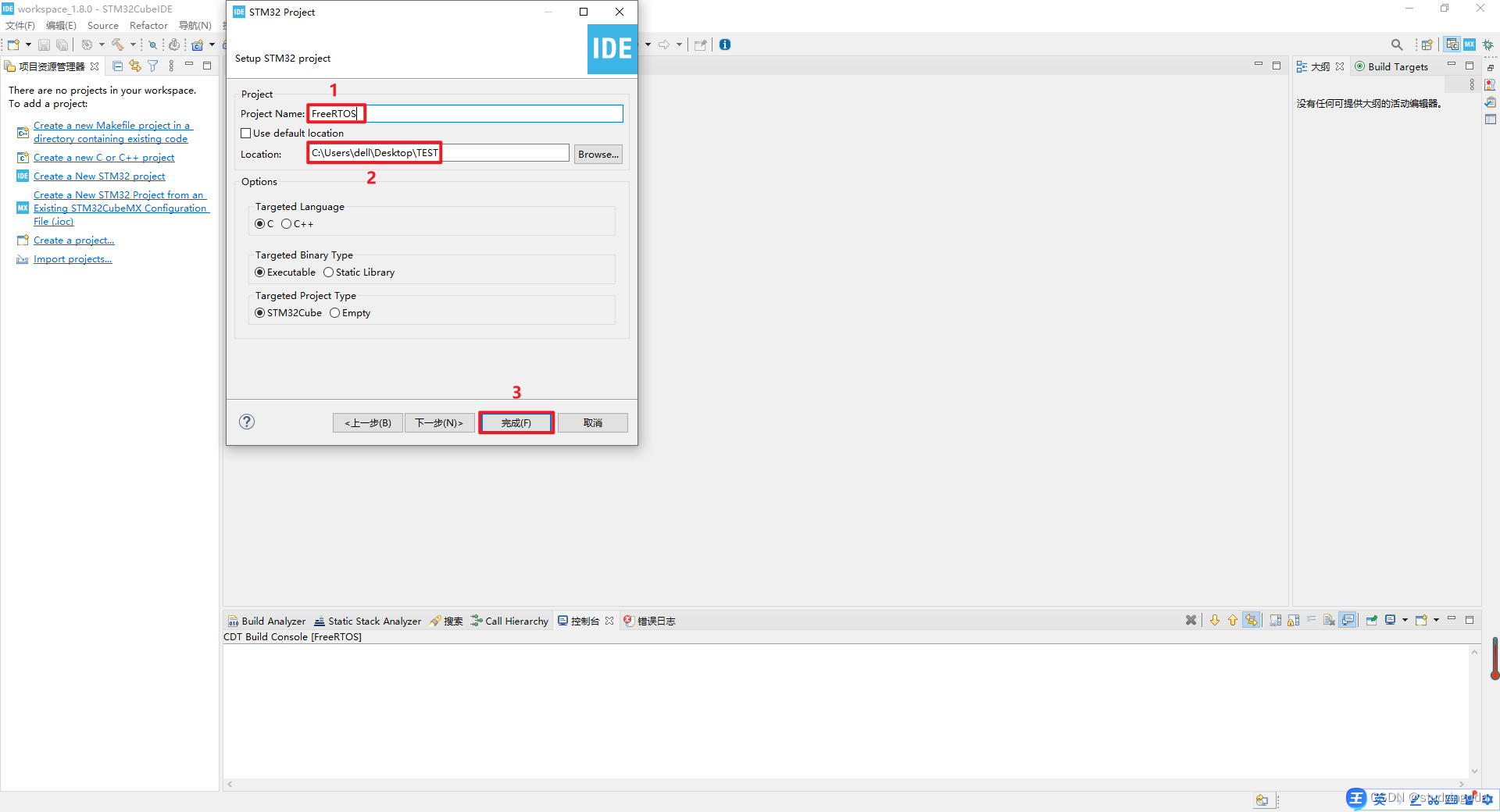Click console Remove Launch X icon
Viewport: 1500px width, 812px height.
pos(1191,621)
